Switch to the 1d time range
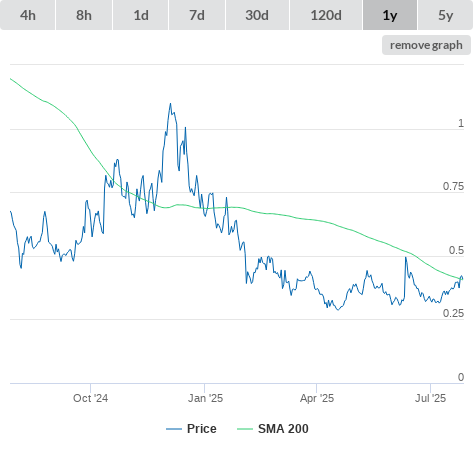The height and width of the screenshot is (455, 474). click(141, 15)
